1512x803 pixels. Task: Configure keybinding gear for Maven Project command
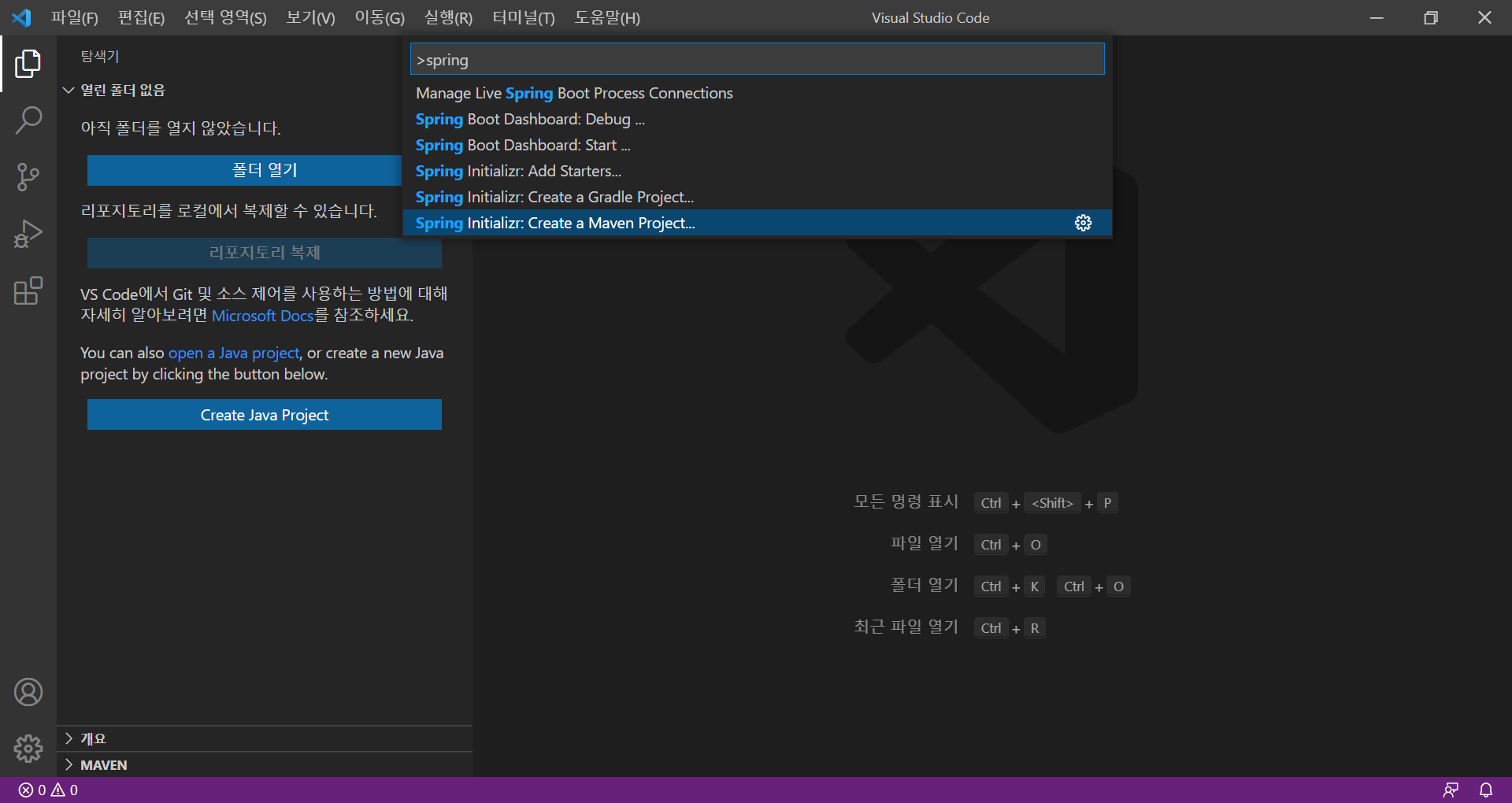coord(1083,223)
